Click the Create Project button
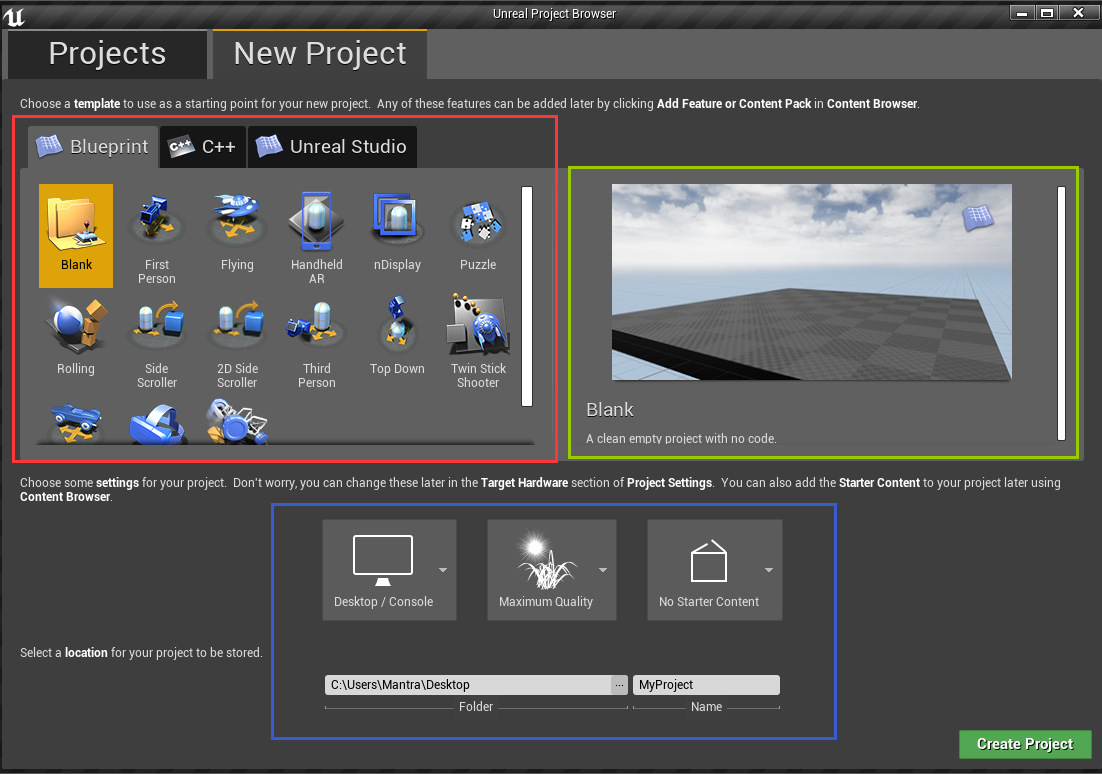The height and width of the screenshot is (774, 1102). (1025, 744)
